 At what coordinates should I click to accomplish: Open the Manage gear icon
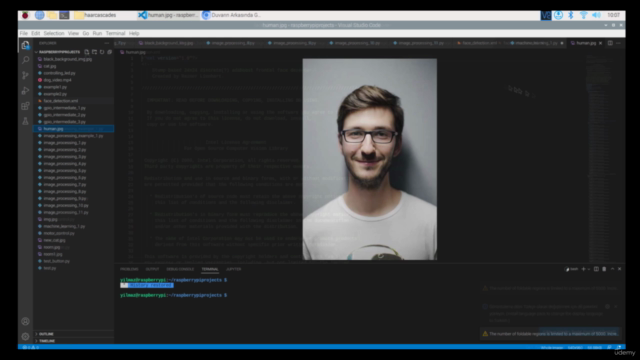click(25, 336)
